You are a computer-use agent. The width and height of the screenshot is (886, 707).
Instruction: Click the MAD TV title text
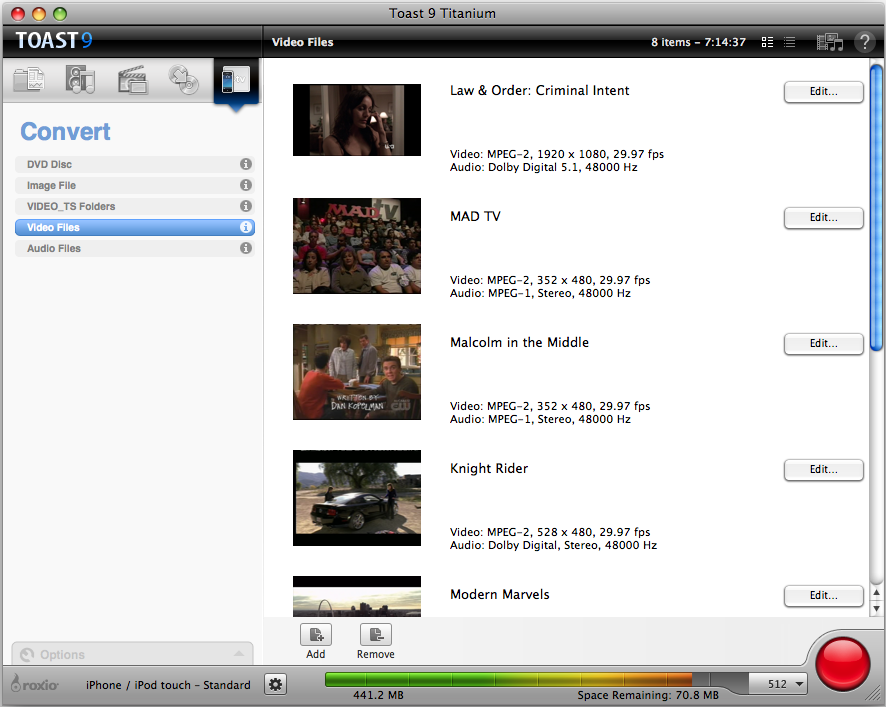[x=475, y=216]
